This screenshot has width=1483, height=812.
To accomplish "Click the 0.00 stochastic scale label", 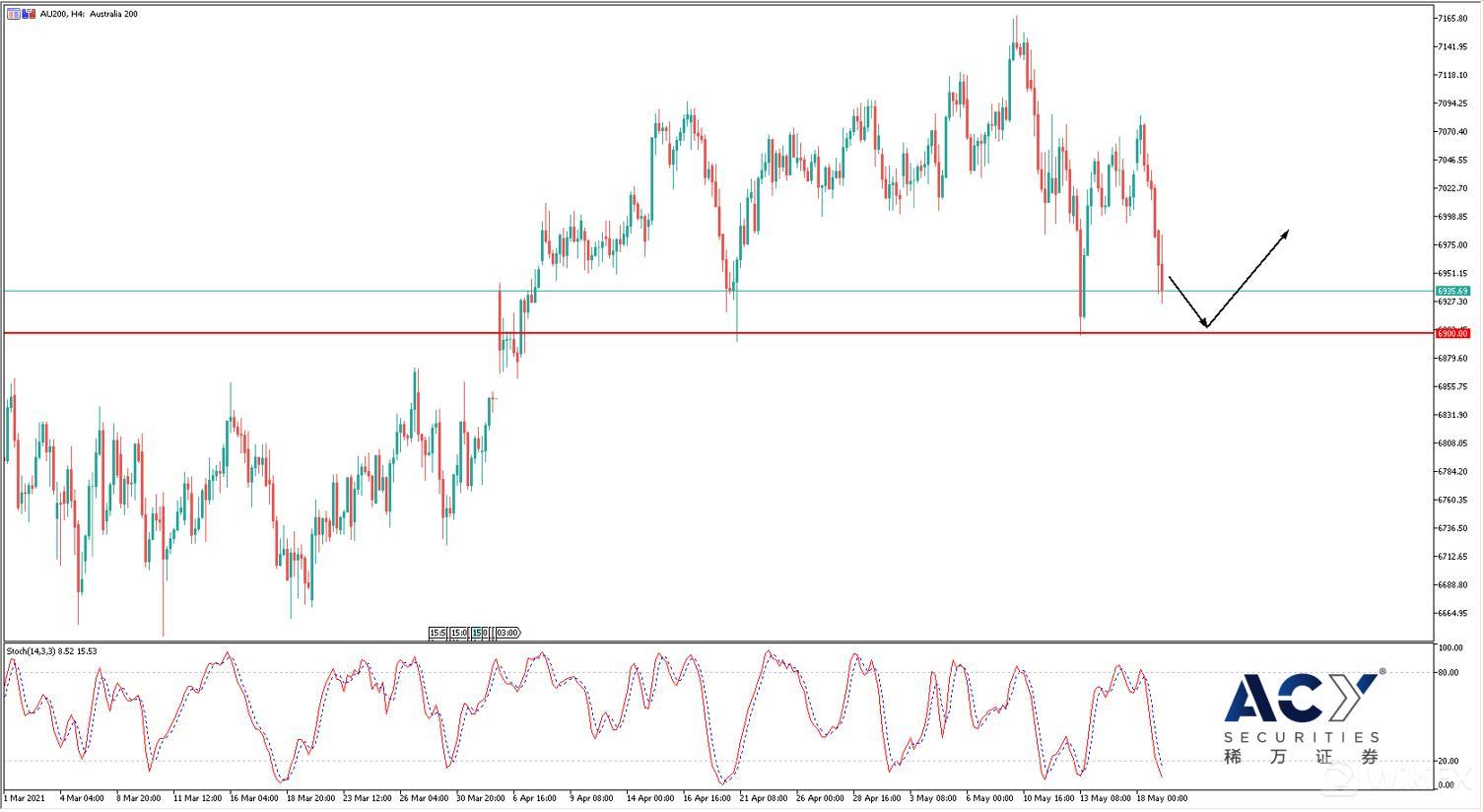I will coord(1447,785).
